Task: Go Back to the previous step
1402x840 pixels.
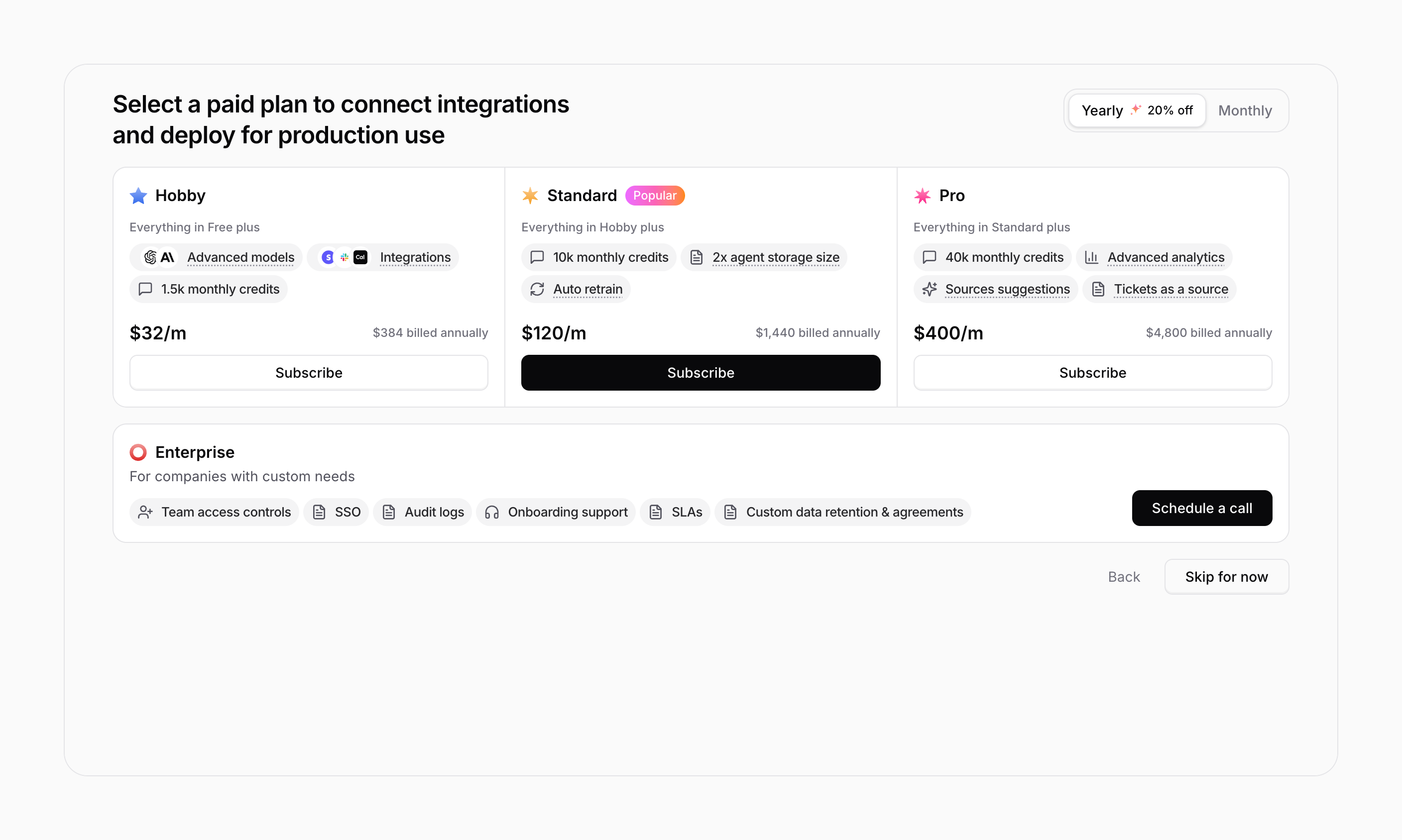Action: coord(1123,577)
